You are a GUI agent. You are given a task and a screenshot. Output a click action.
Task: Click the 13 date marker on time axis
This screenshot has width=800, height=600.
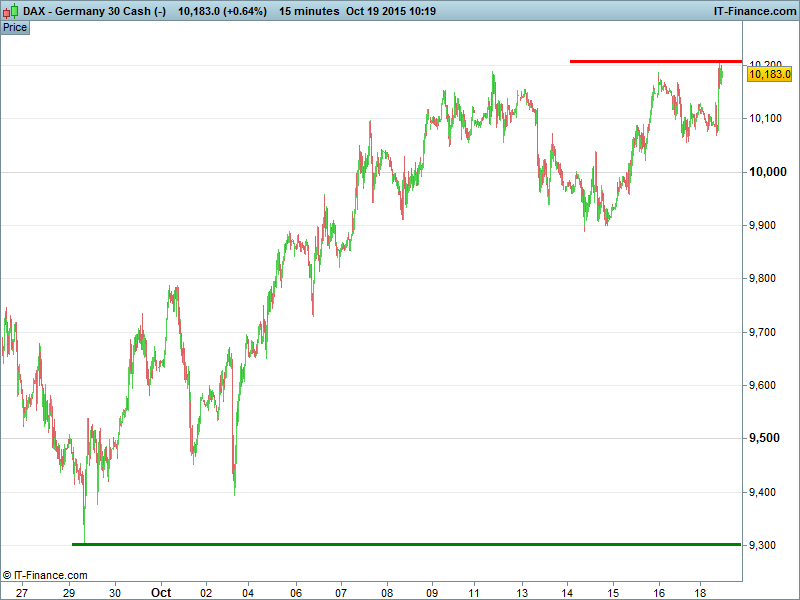pyautogui.click(x=522, y=591)
